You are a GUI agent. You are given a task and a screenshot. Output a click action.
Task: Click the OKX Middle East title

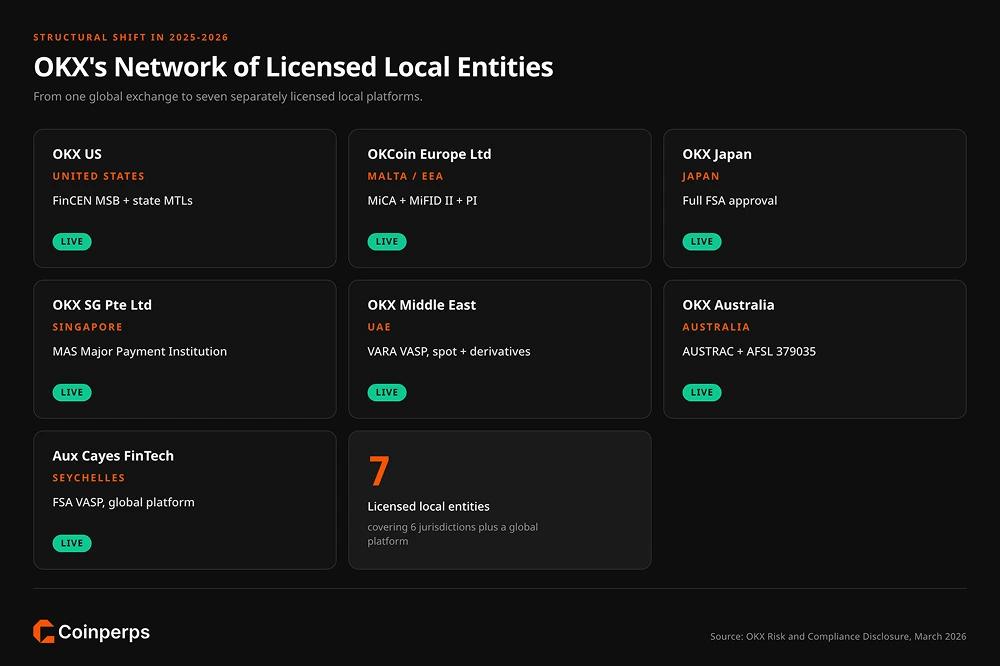[422, 305]
